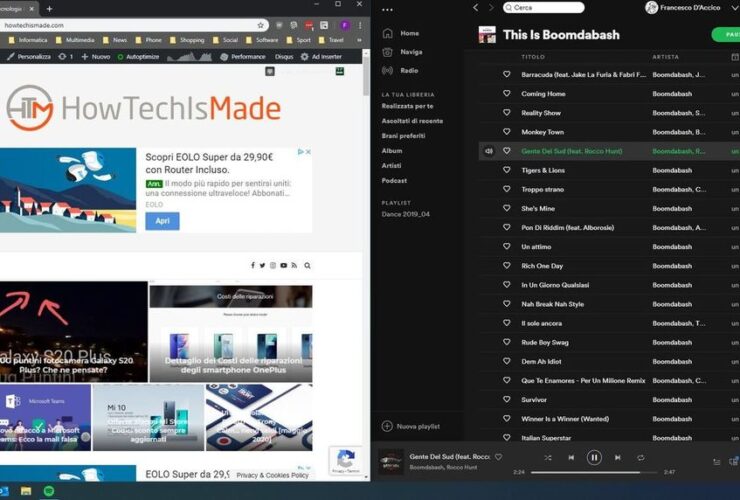740x500 pixels.
Task: Like the song Coming Home
Action: pyautogui.click(x=506, y=93)
